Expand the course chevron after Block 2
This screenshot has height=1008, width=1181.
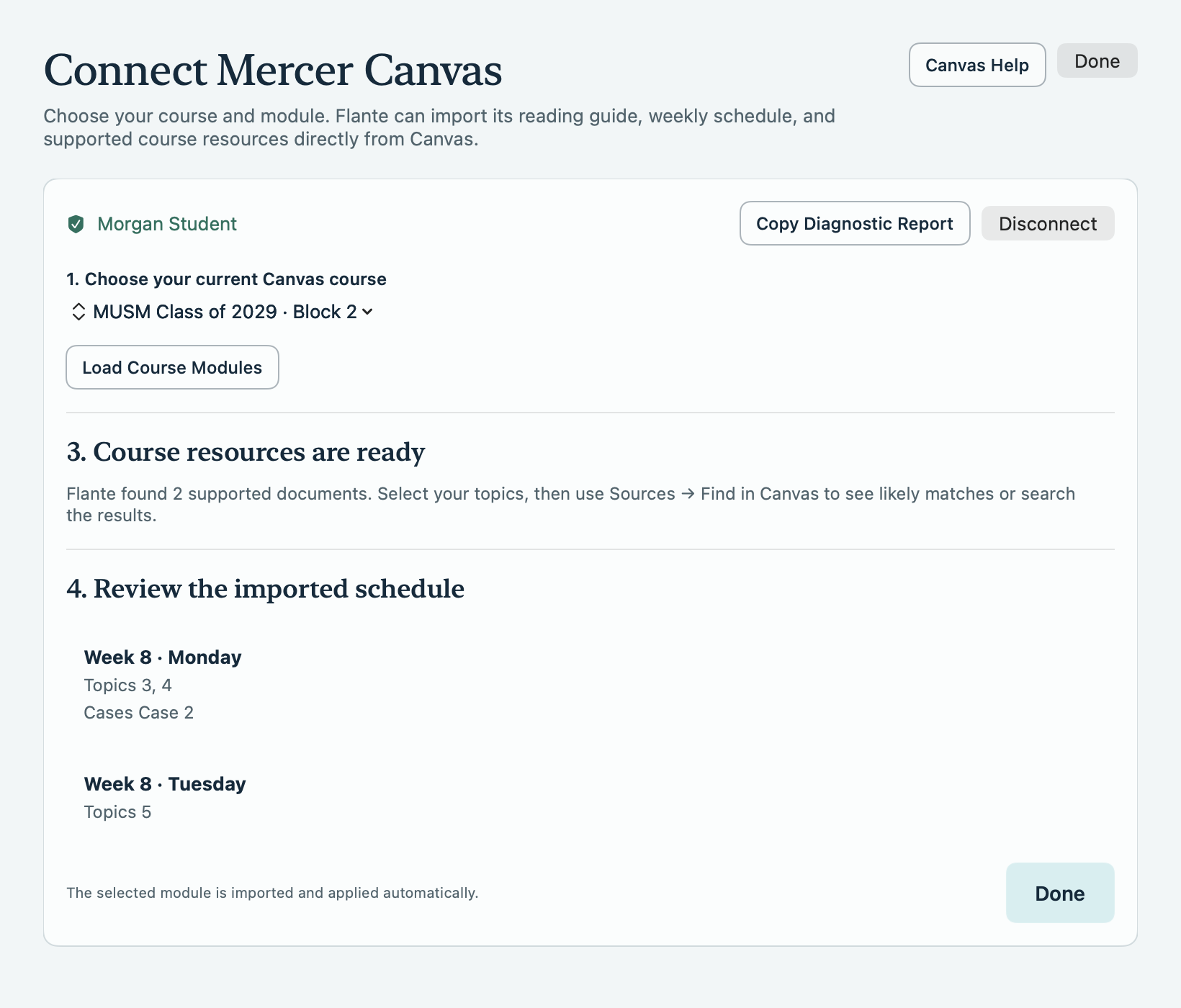(367, 312)
